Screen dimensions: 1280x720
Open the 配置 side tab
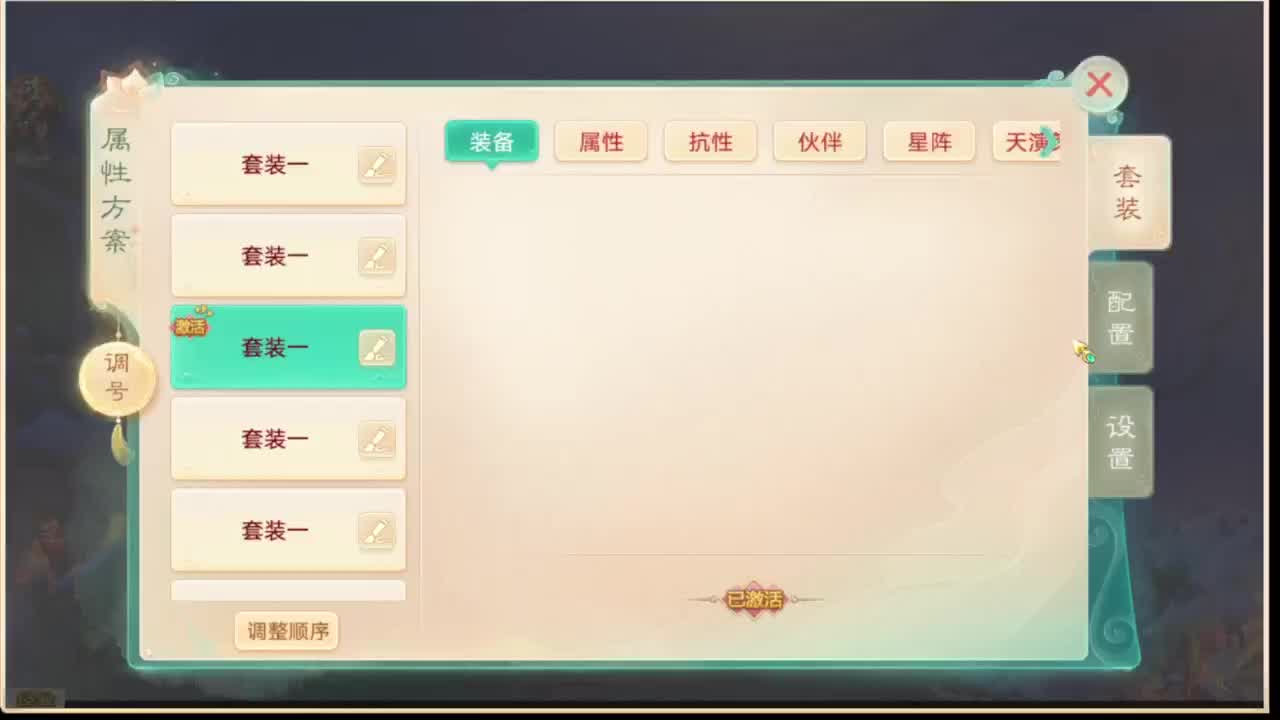pyautogui.click(x=1121, y=318)
